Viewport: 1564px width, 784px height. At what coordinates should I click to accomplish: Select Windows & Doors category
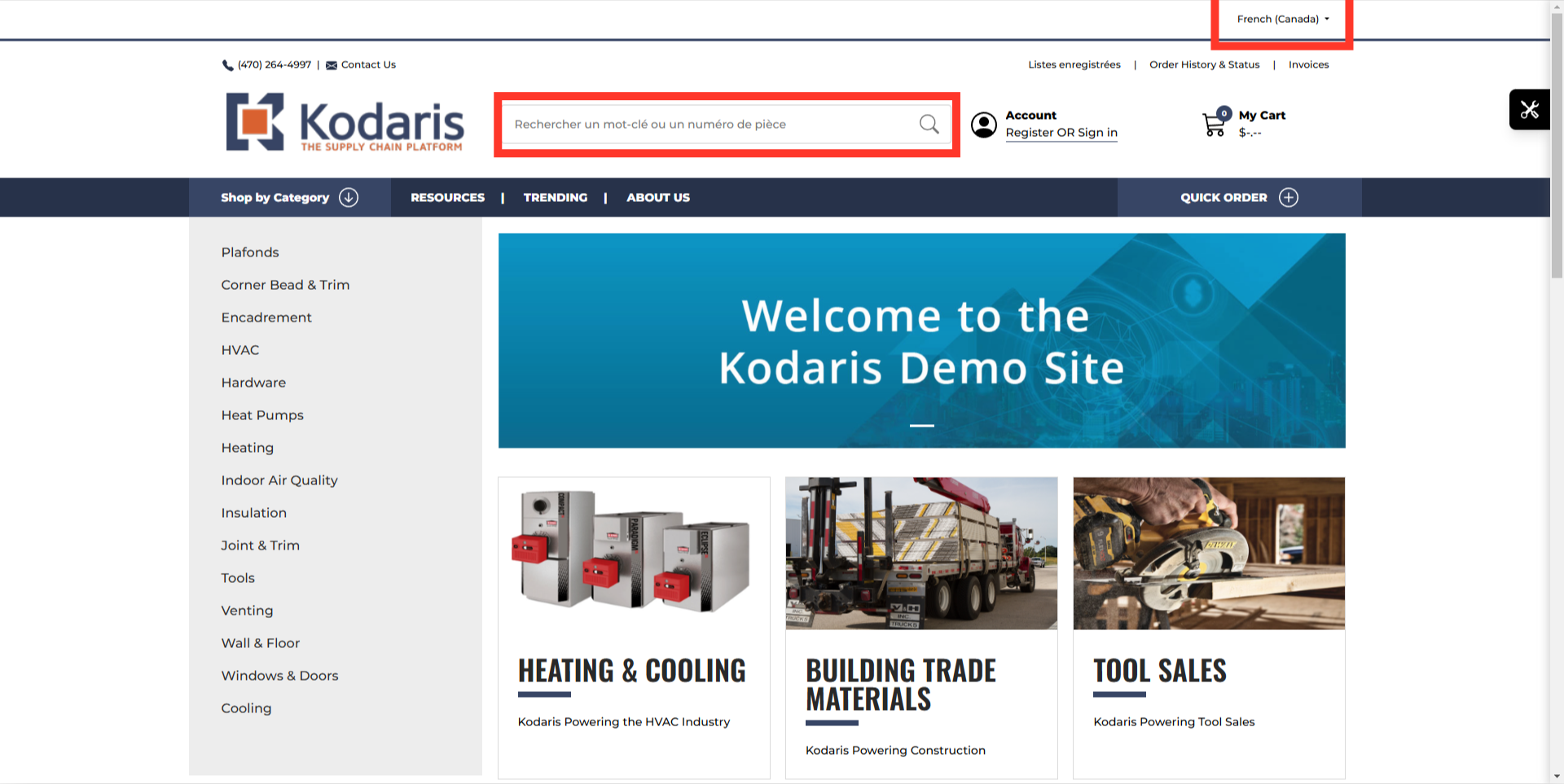coord(279,676)
